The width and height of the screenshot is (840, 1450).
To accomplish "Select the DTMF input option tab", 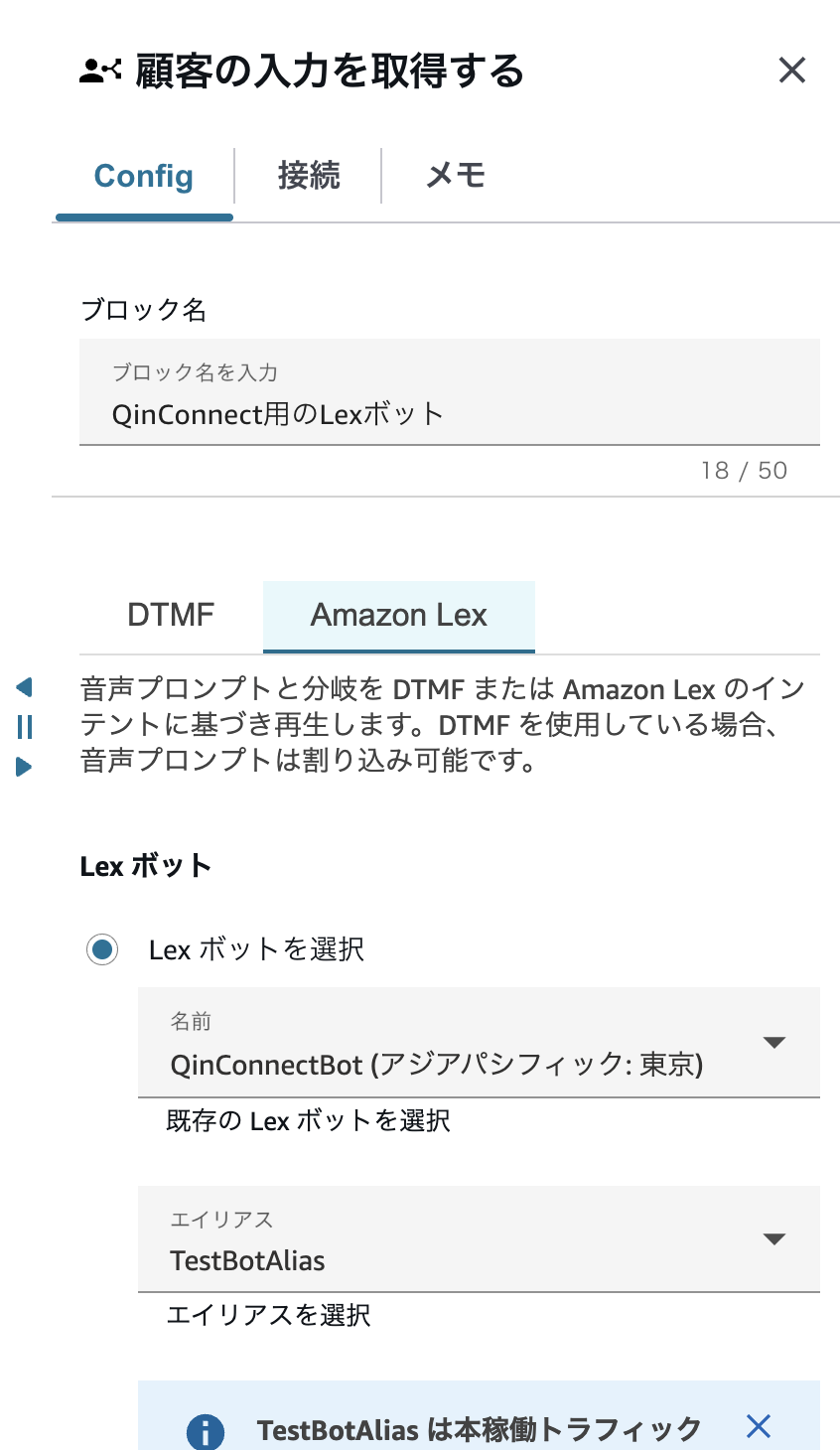I will coord(171,615).
